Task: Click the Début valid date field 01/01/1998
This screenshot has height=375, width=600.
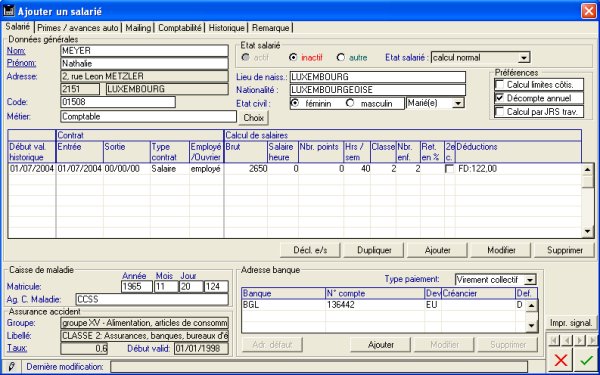Action: (201, 349)
